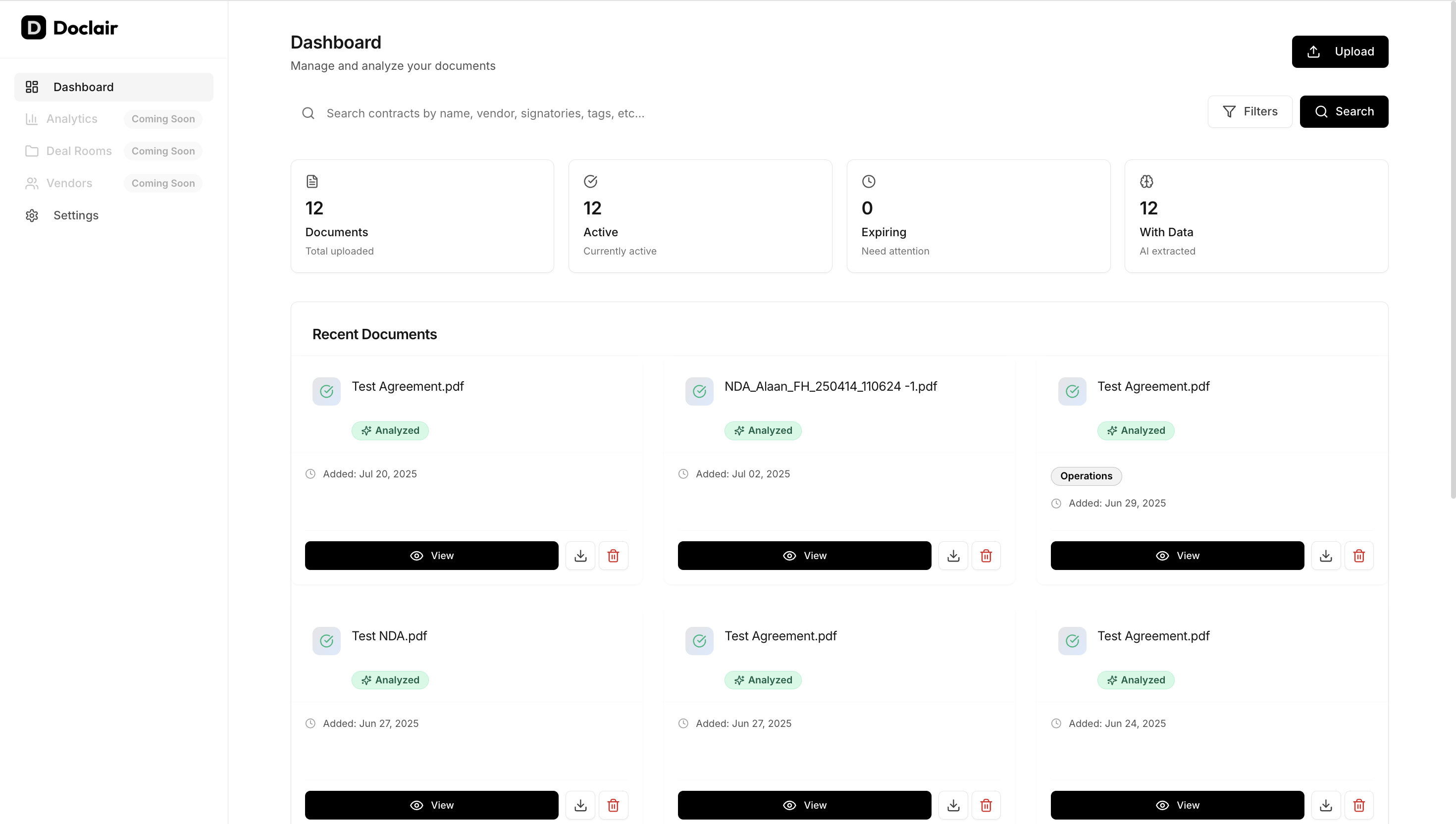Download the NDA_Alaan_FH_250414_110624 -1.pdf document

point(953,555)
